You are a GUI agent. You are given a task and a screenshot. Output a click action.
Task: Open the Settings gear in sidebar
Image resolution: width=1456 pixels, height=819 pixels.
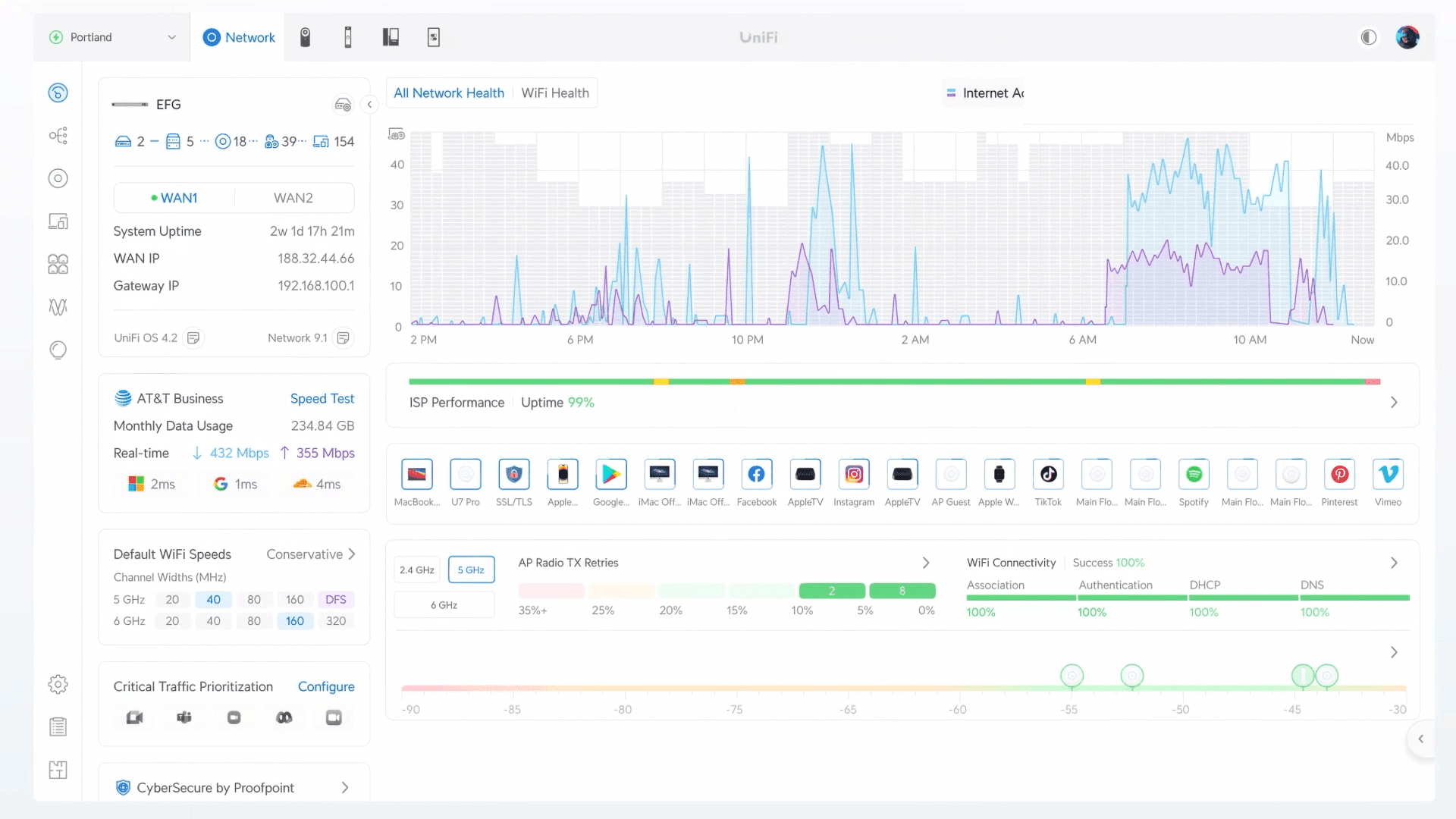(x=58, y=684)
